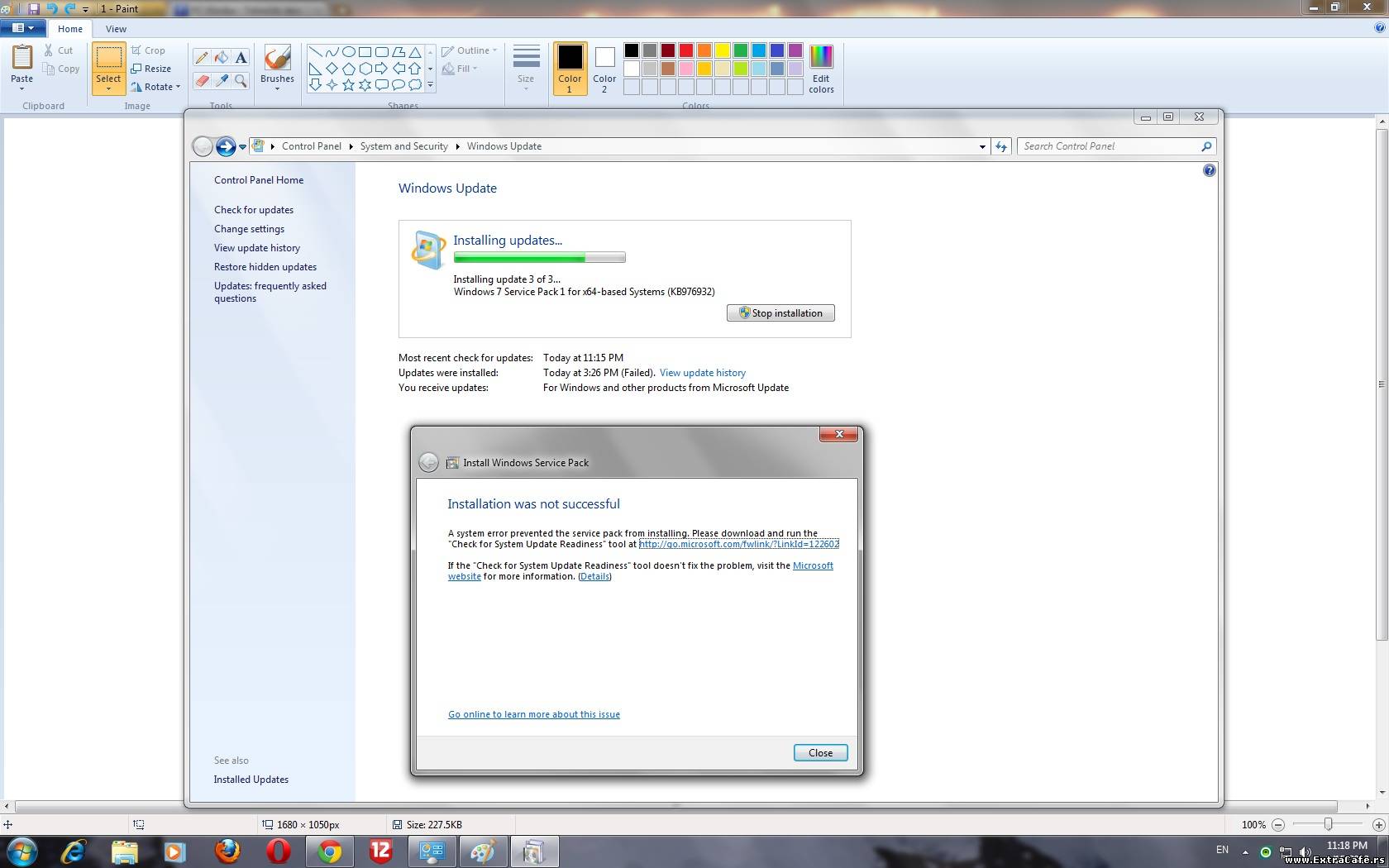Activate Color 2 background selector
Image resolution: width=1389 pixels, height=868 pixels.
604,68
